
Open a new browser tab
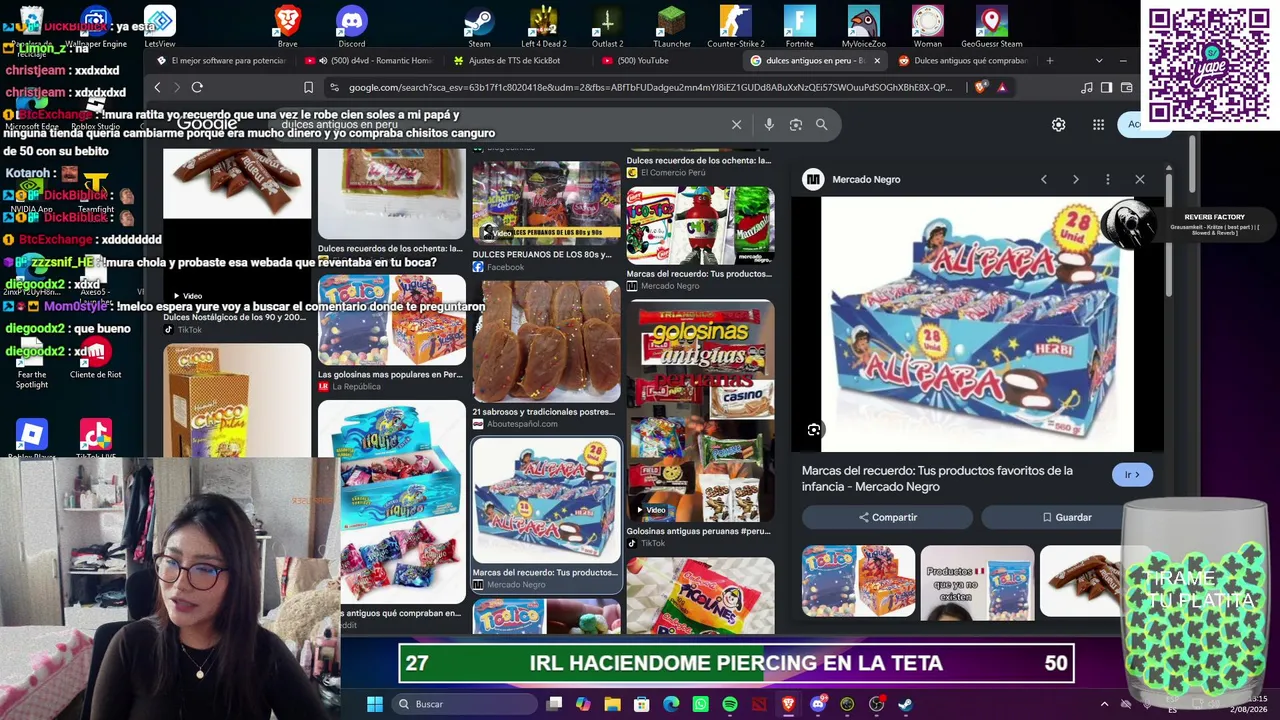[x=1049, y=61]
